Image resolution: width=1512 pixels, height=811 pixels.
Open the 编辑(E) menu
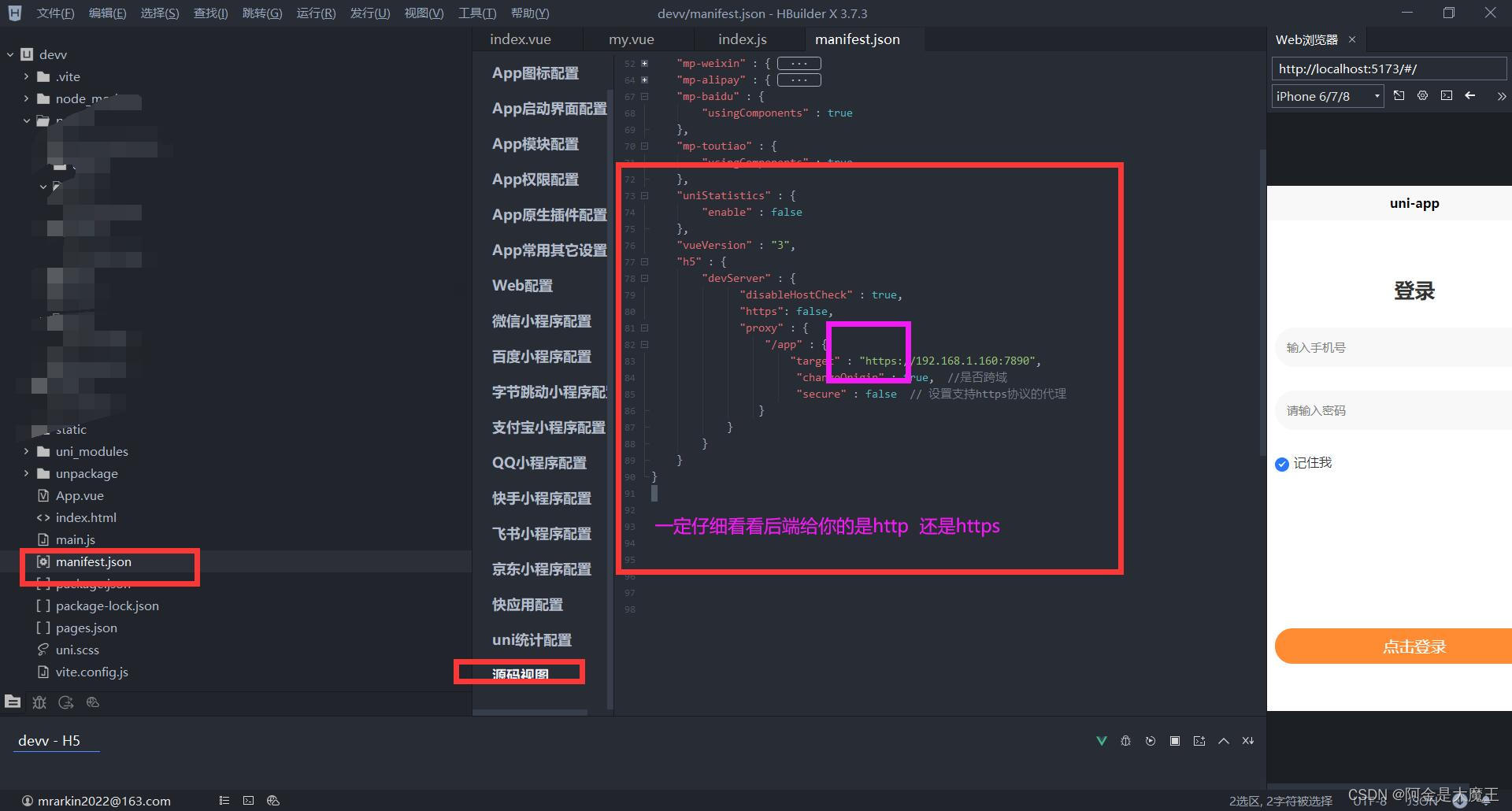[x=107, y=13]
